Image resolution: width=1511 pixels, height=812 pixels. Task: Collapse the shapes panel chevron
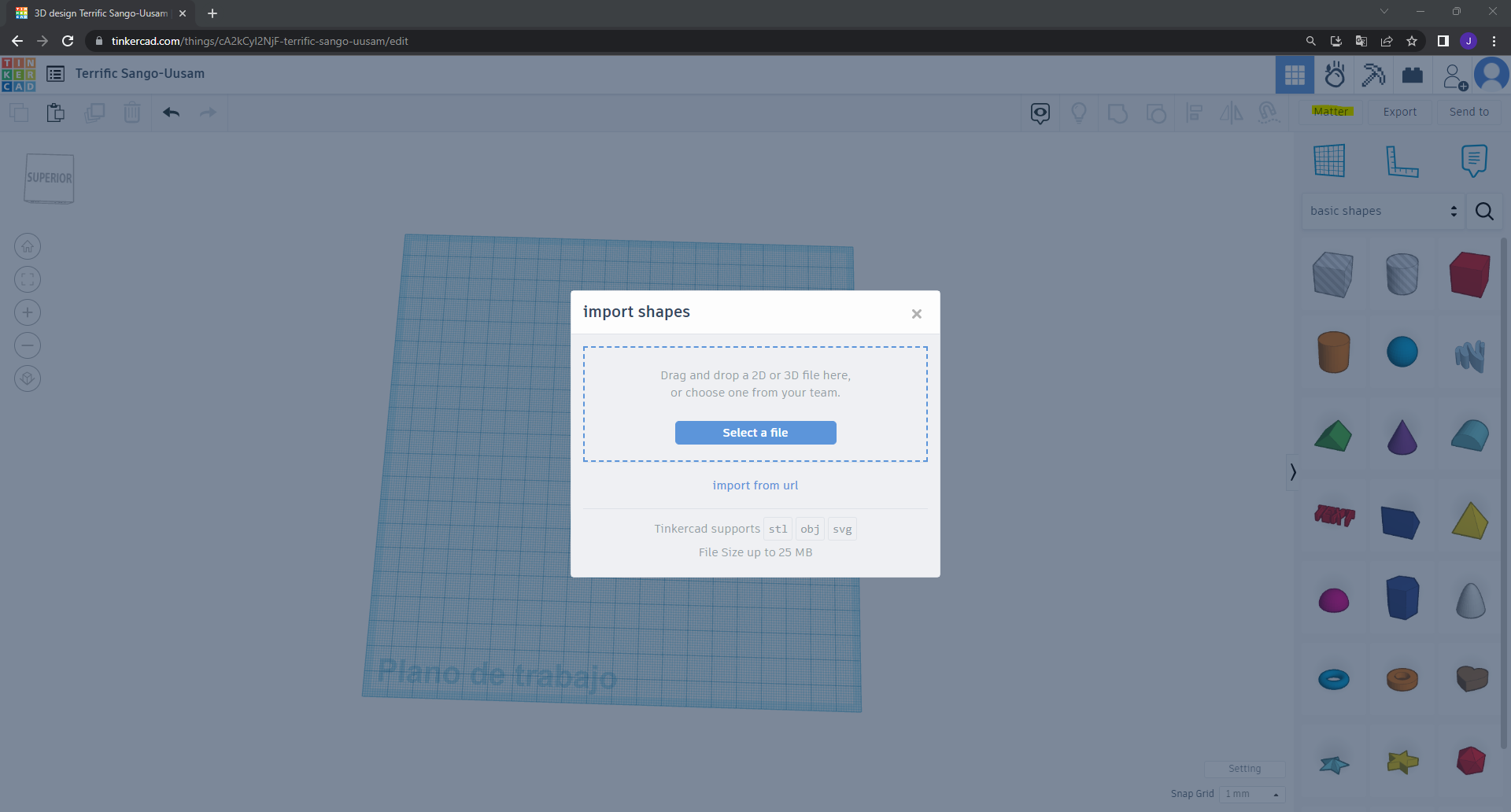[1292, 472]
